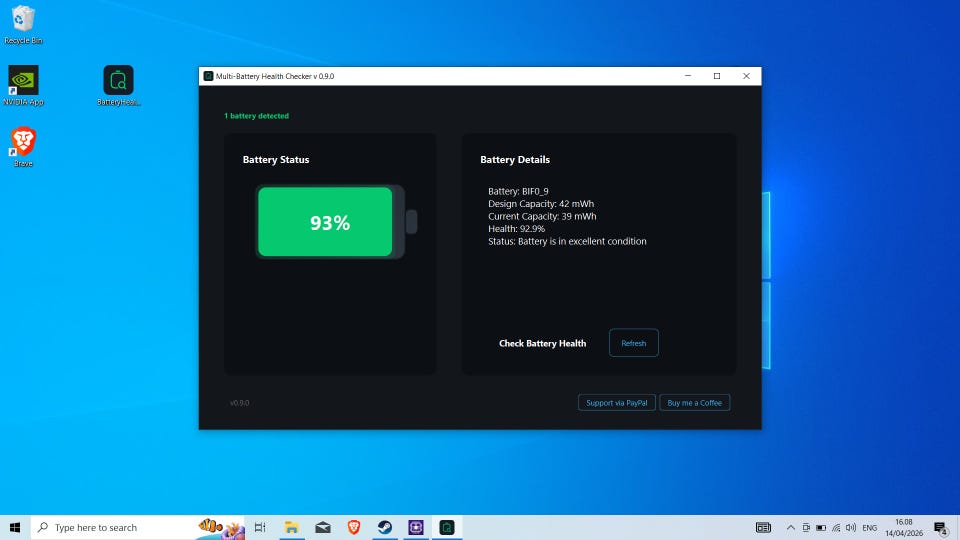Open the Mail app from the taskbar
This screenshot has width=960, height=540.
pyautogui.click(x=323, y=527)
